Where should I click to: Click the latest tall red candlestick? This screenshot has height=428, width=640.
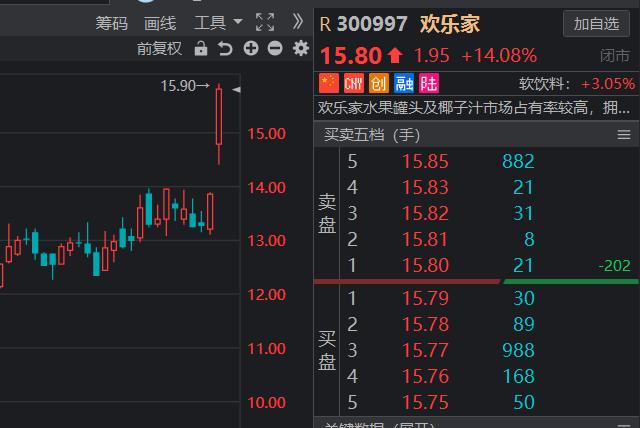(219, 124)
